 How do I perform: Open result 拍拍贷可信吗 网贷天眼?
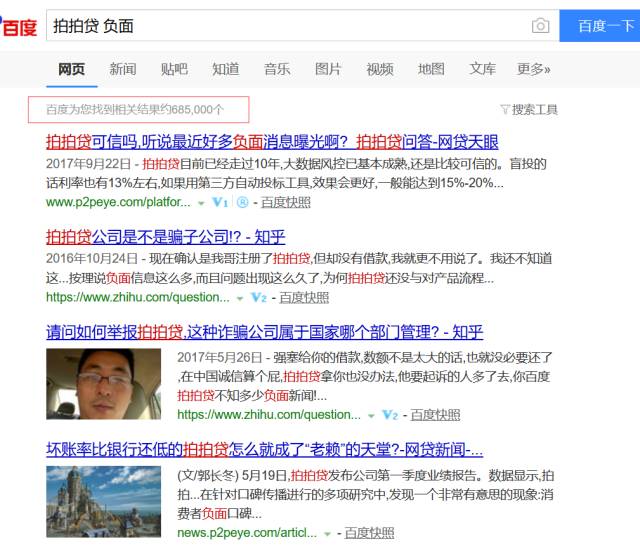272,142
